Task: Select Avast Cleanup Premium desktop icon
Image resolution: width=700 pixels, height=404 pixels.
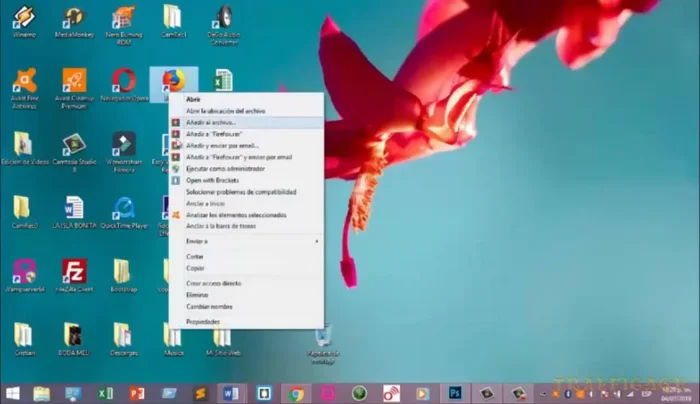Action: (x=74, y=88)
